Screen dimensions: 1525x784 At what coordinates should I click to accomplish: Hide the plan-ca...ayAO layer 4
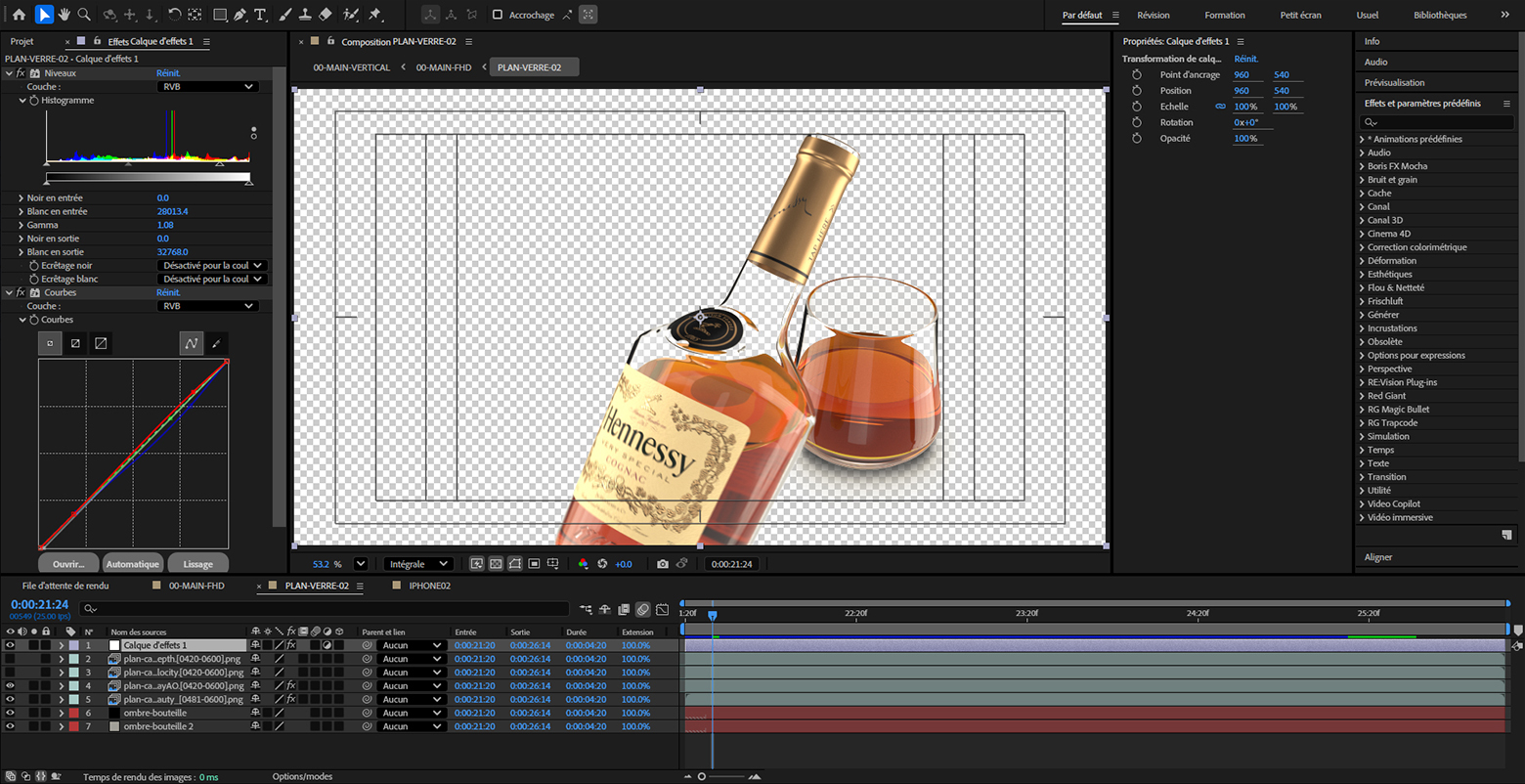10,686
